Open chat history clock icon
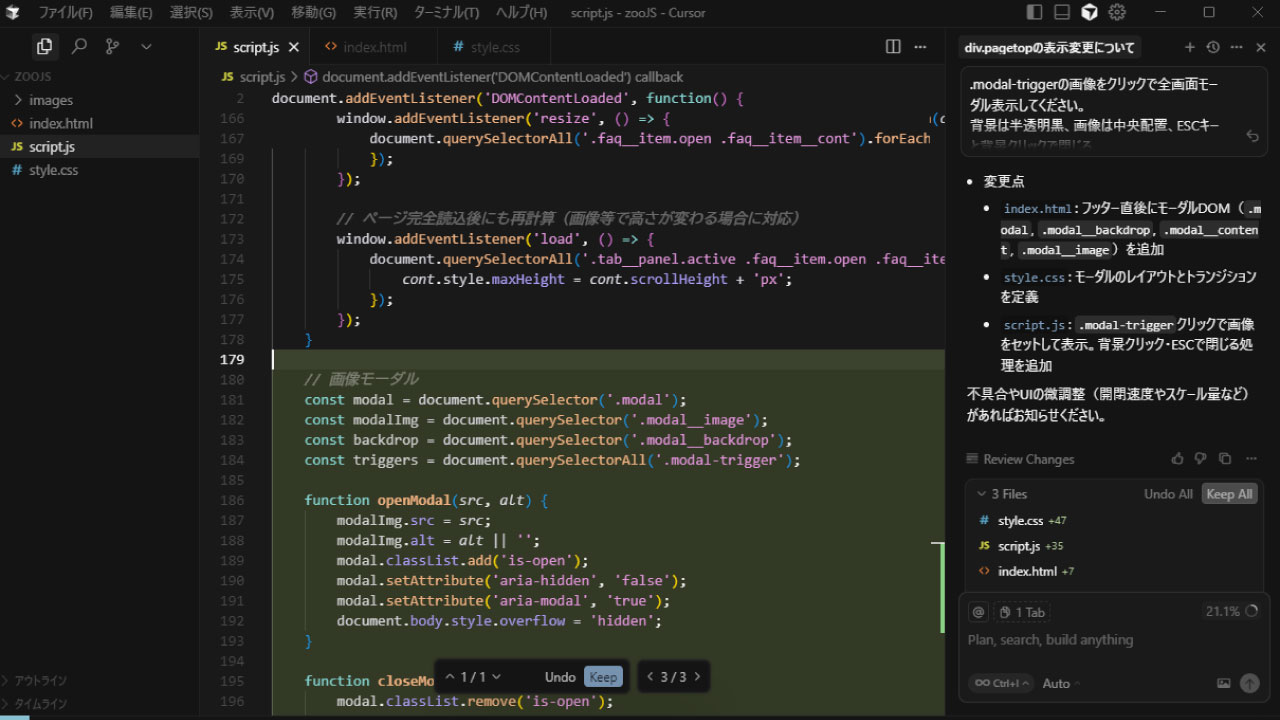Image resolution: width=1280 pixels, height=720 pixels. click(x=1213, y=47)
